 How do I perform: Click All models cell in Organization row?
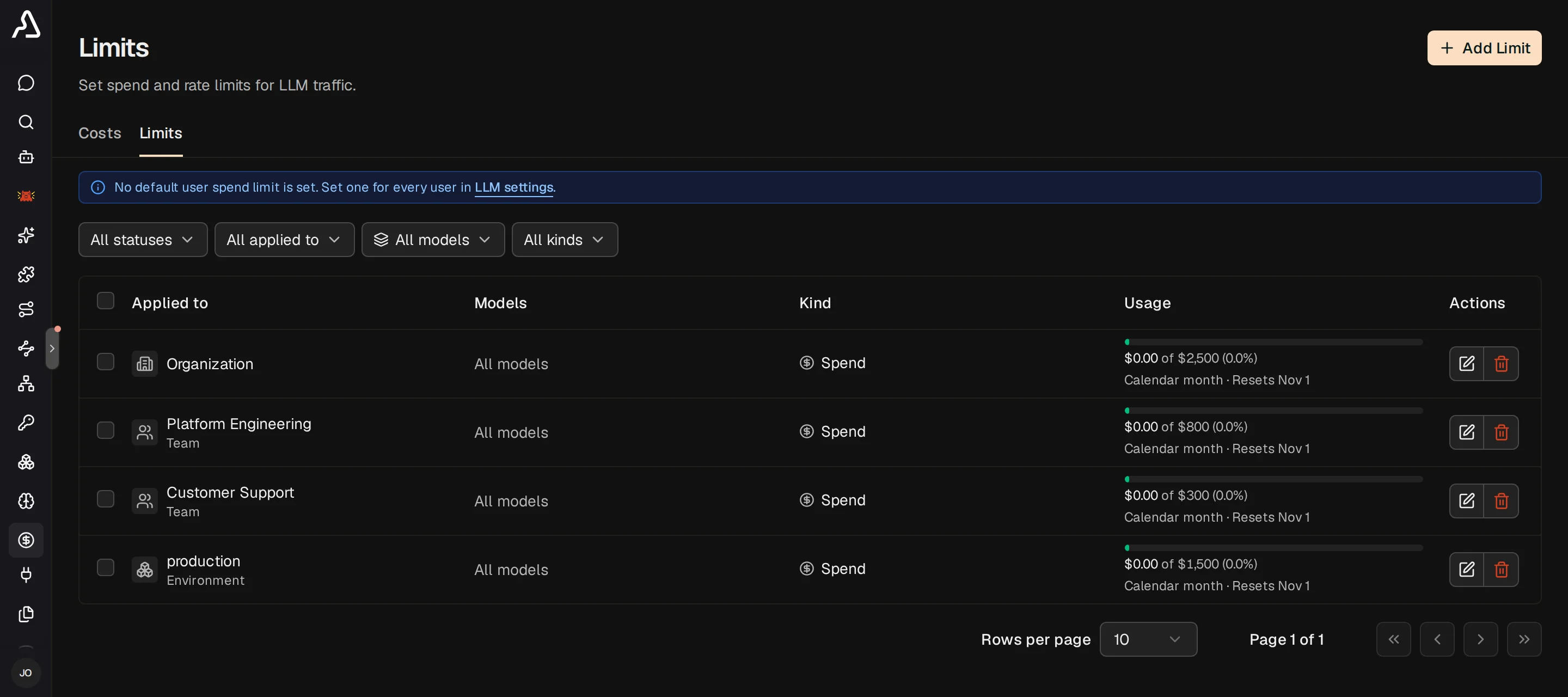pos(511,364)
